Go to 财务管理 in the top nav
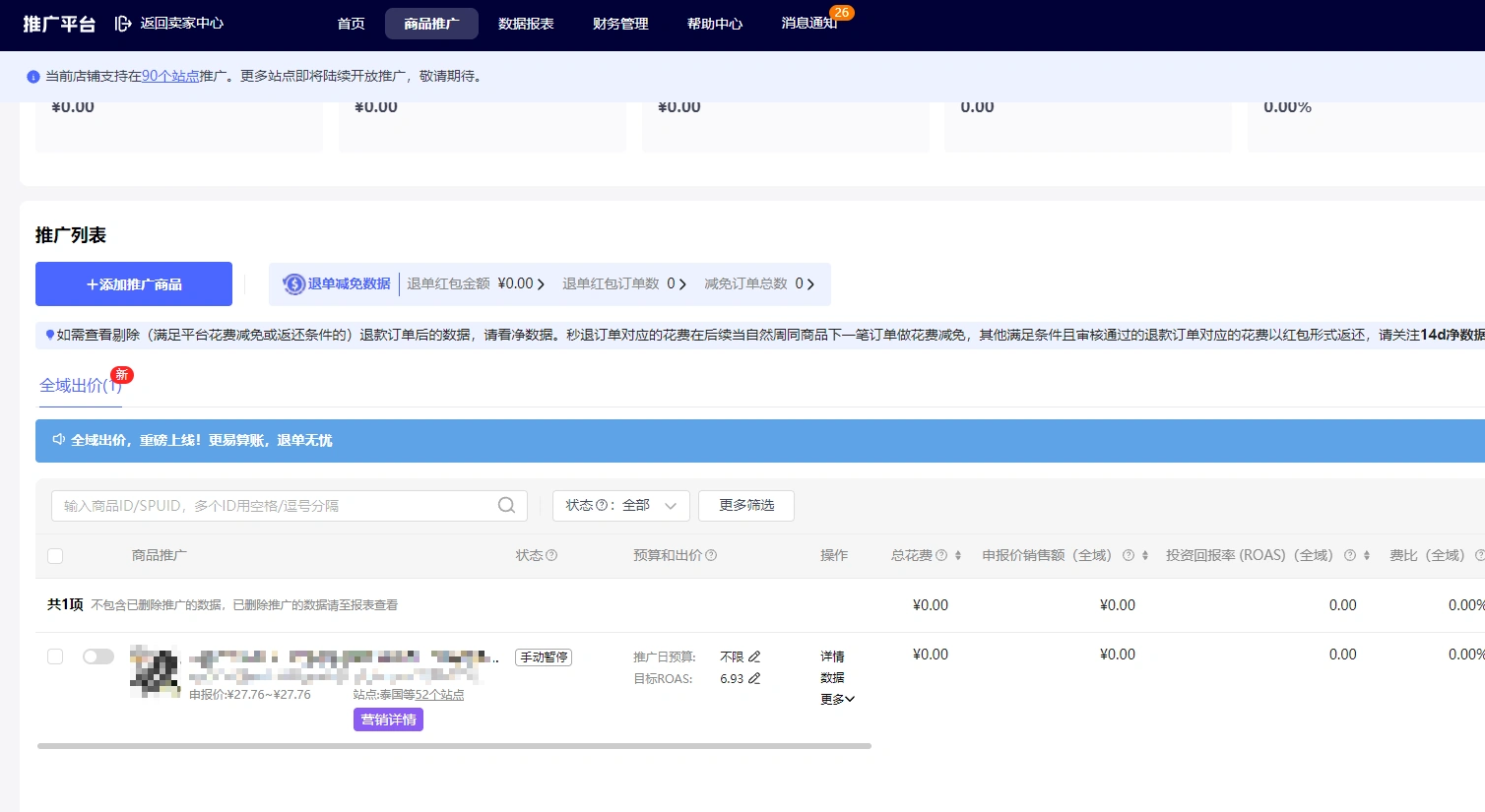The height and width of the screenshot is (812, 1485). 620,24
